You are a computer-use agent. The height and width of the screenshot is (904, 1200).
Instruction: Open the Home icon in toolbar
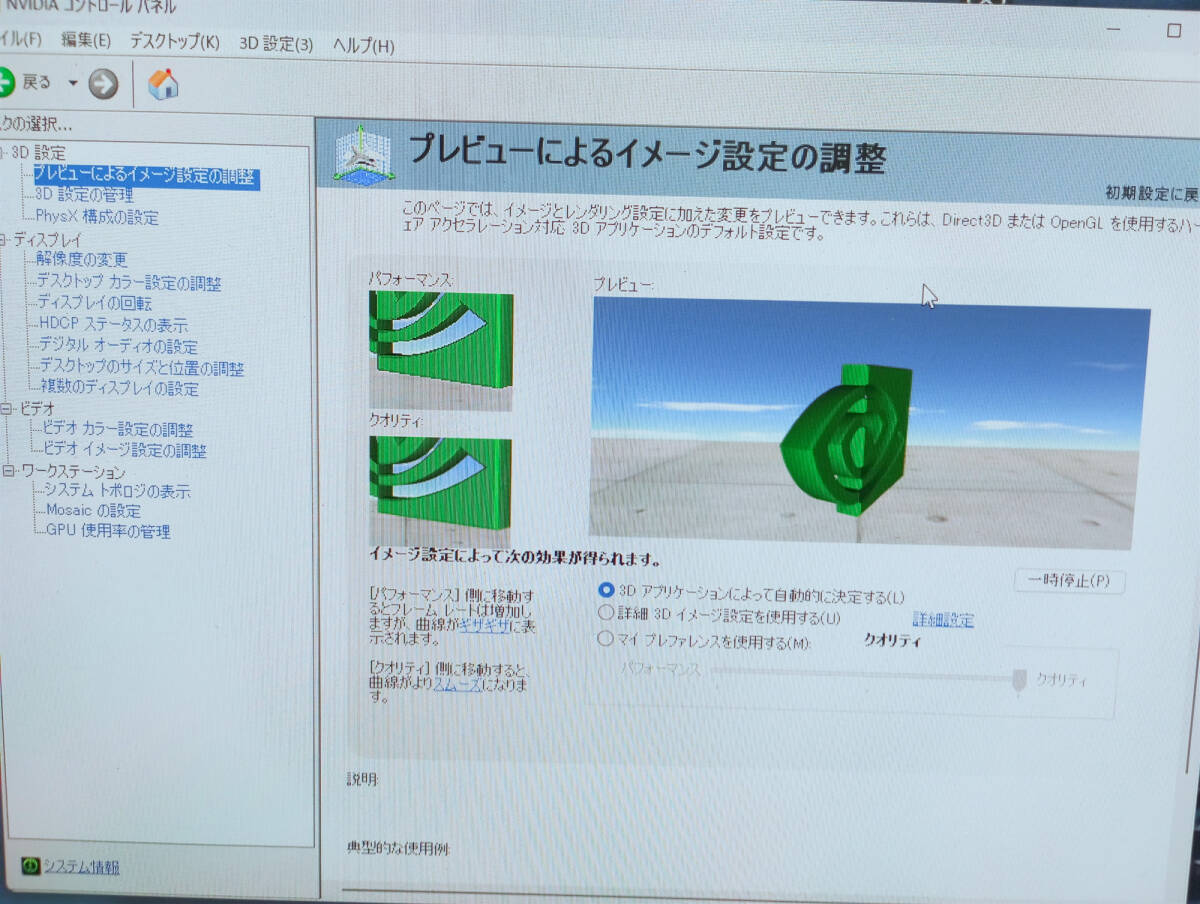pyautogui.click(x=163, y=85)
